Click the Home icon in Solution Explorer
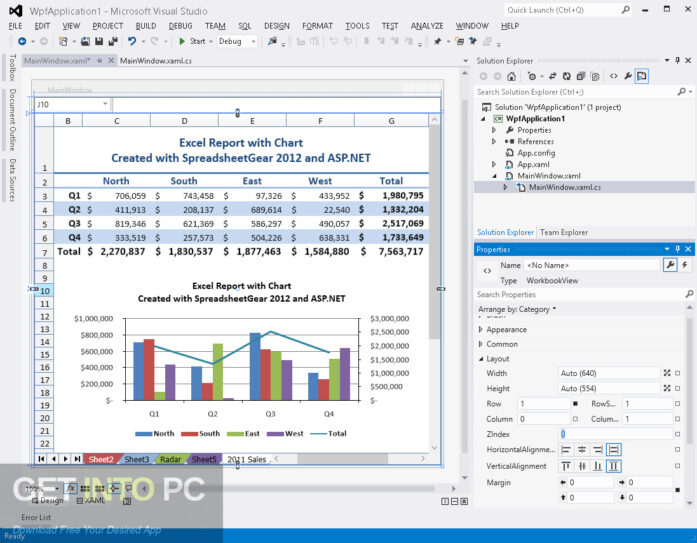 pyautogui.click(x=511, y=76)
